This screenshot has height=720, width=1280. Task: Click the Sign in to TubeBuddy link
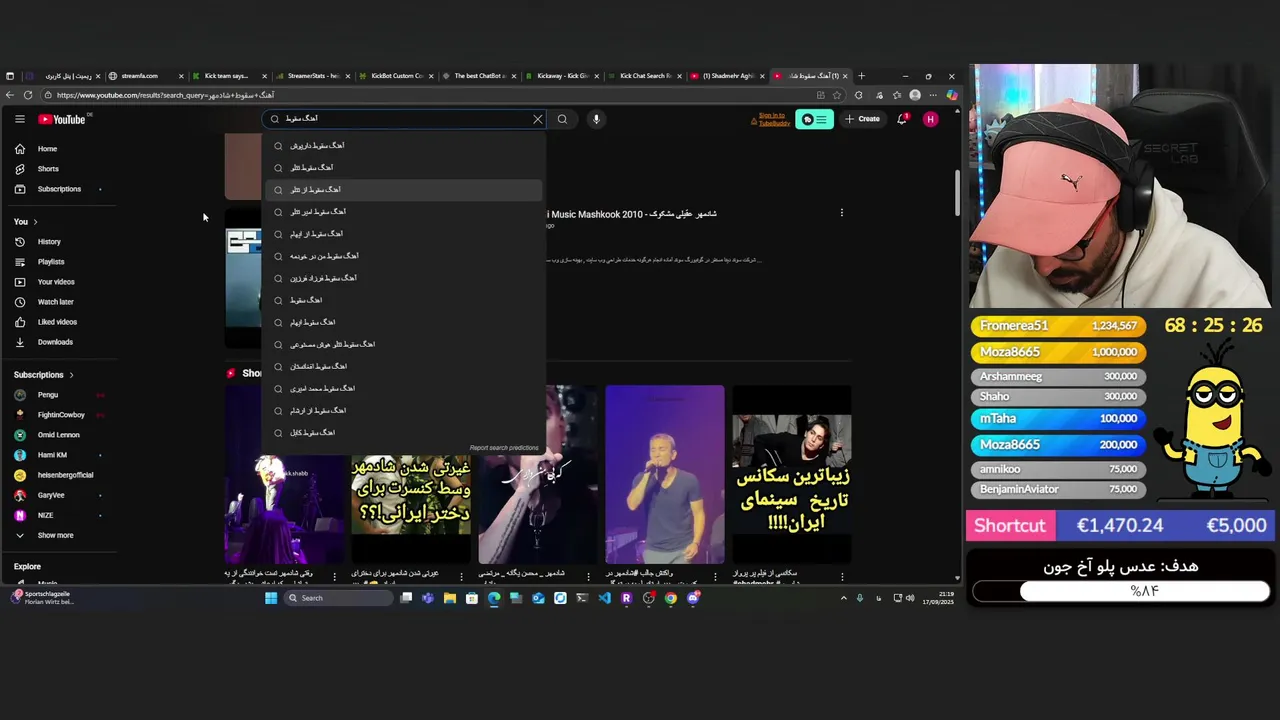click(x=772, y=120)
